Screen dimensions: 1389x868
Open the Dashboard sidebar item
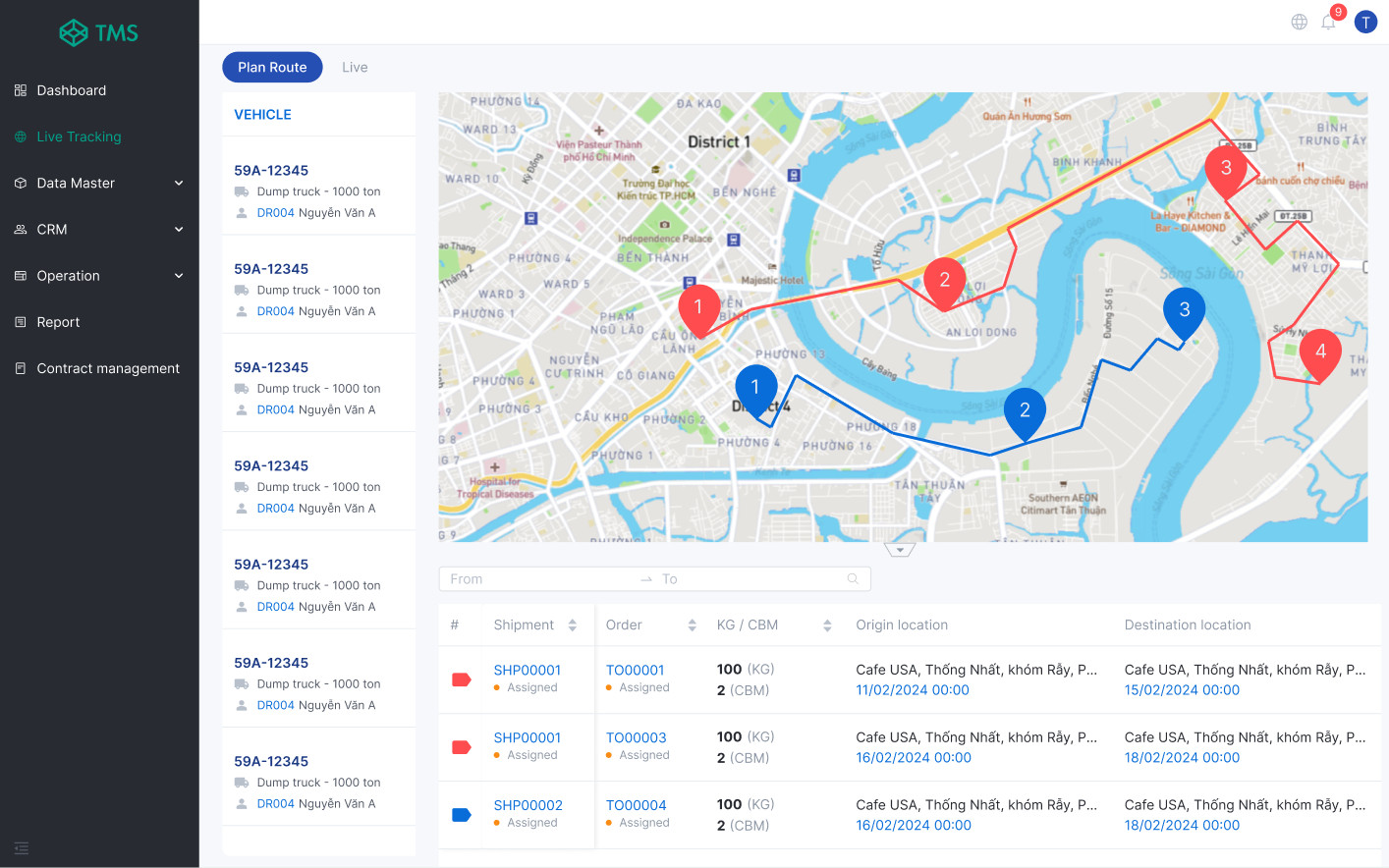pos(71,89)
